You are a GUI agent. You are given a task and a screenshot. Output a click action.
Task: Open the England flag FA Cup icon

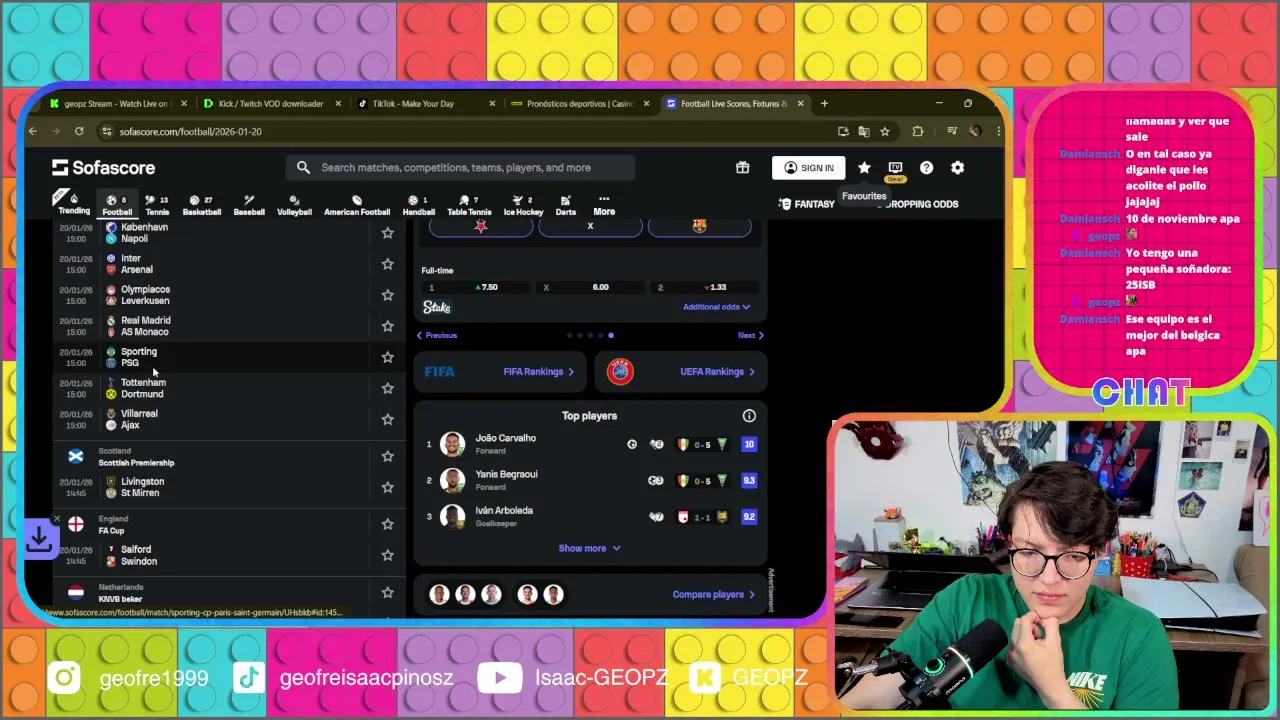tap(76, 524)
